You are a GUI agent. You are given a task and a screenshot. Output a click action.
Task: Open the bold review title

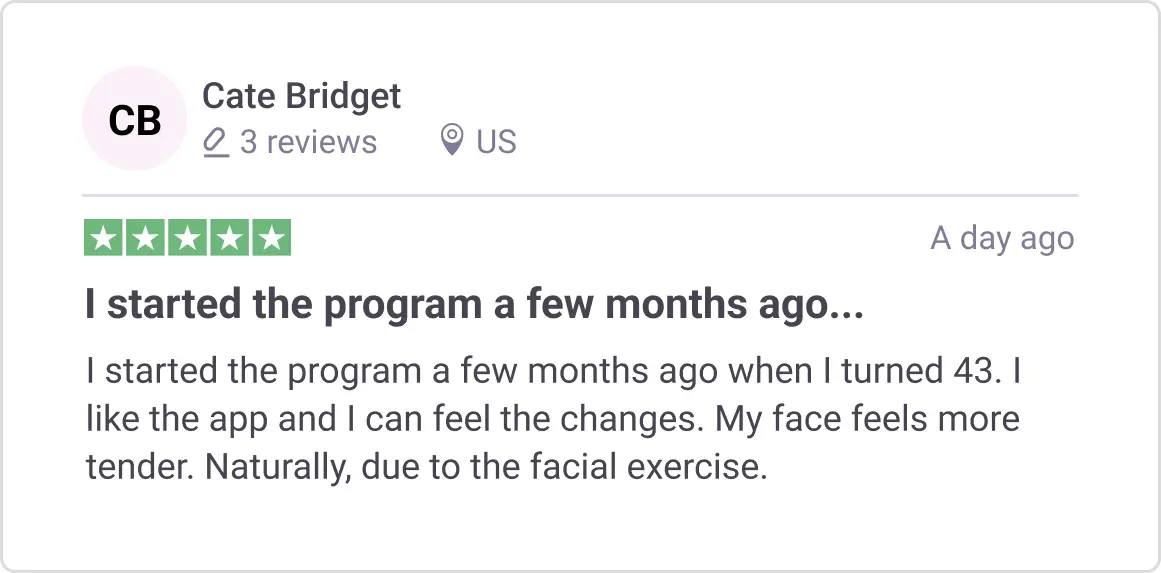pyautogui.click(x=474, y=306)
